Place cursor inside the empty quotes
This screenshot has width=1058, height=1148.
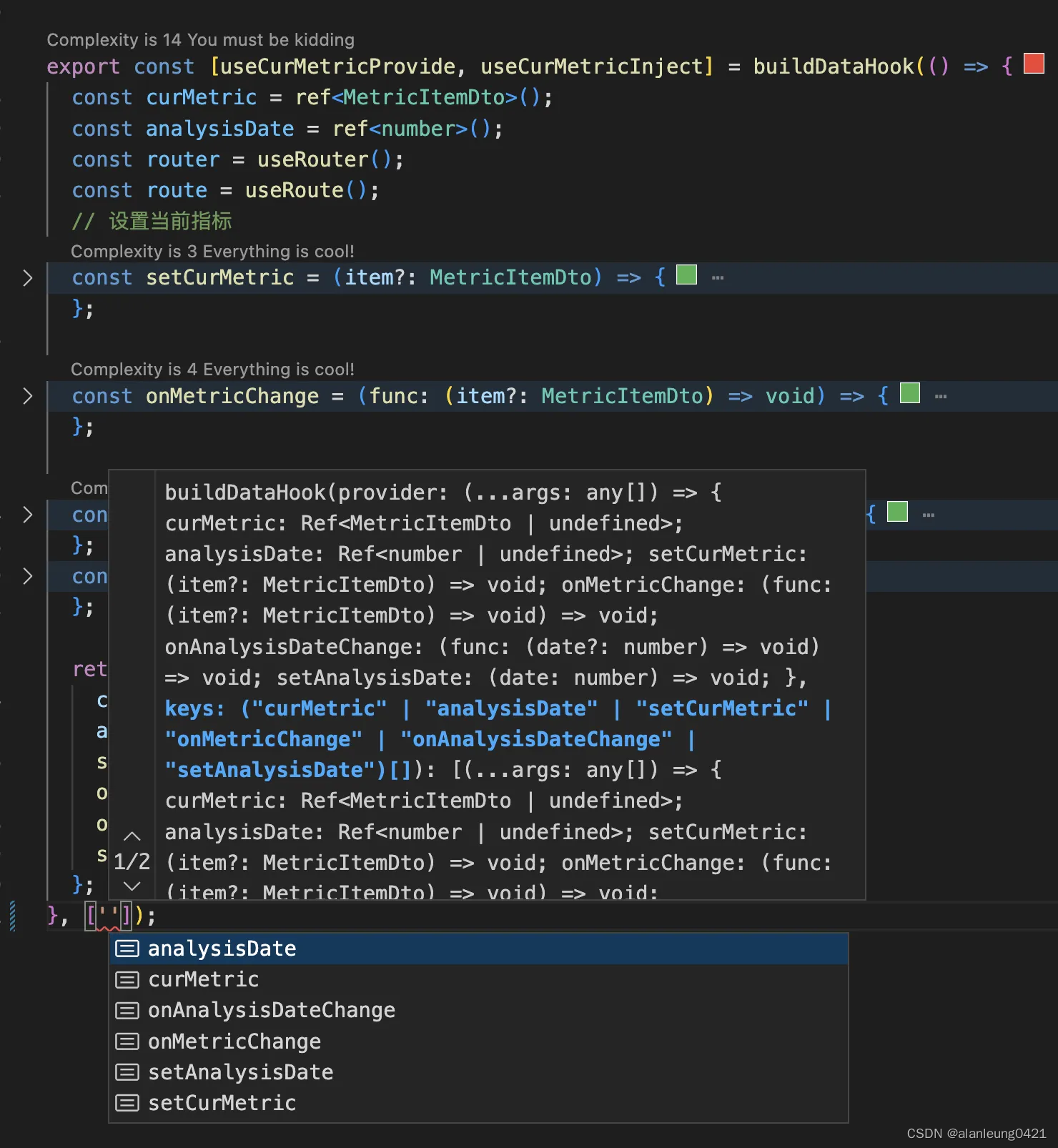pos(109,916)
